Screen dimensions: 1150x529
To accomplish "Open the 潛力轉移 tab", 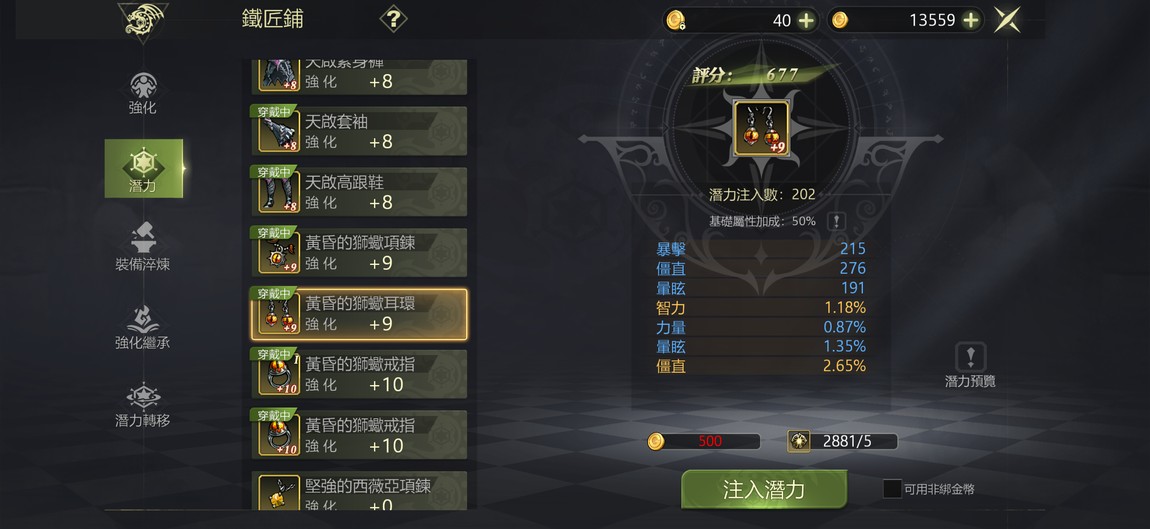I will click(143, 405).
